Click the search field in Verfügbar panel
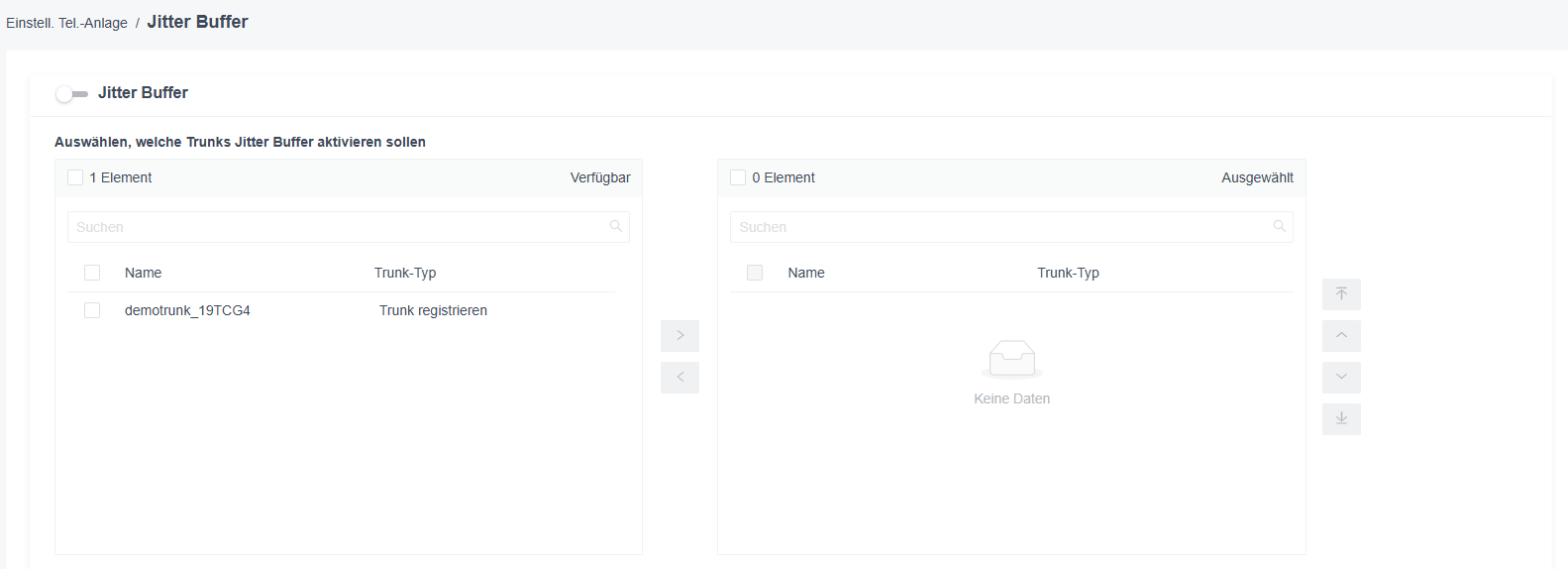1568x569 pixels. click(x=349, y=227)
